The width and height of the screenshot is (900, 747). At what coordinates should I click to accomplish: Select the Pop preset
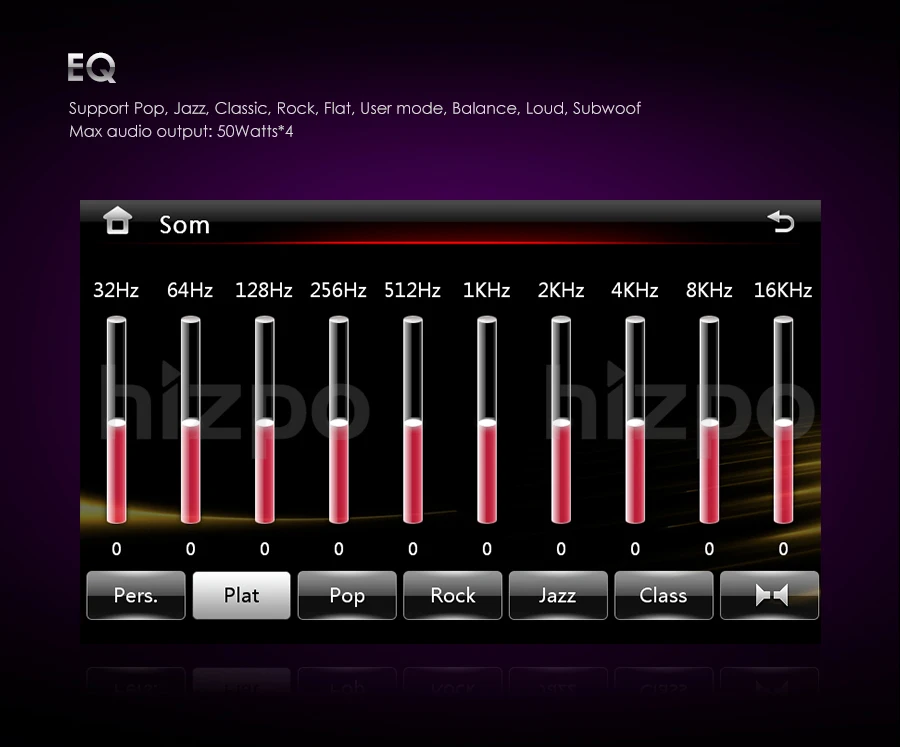tap(347, 595)
